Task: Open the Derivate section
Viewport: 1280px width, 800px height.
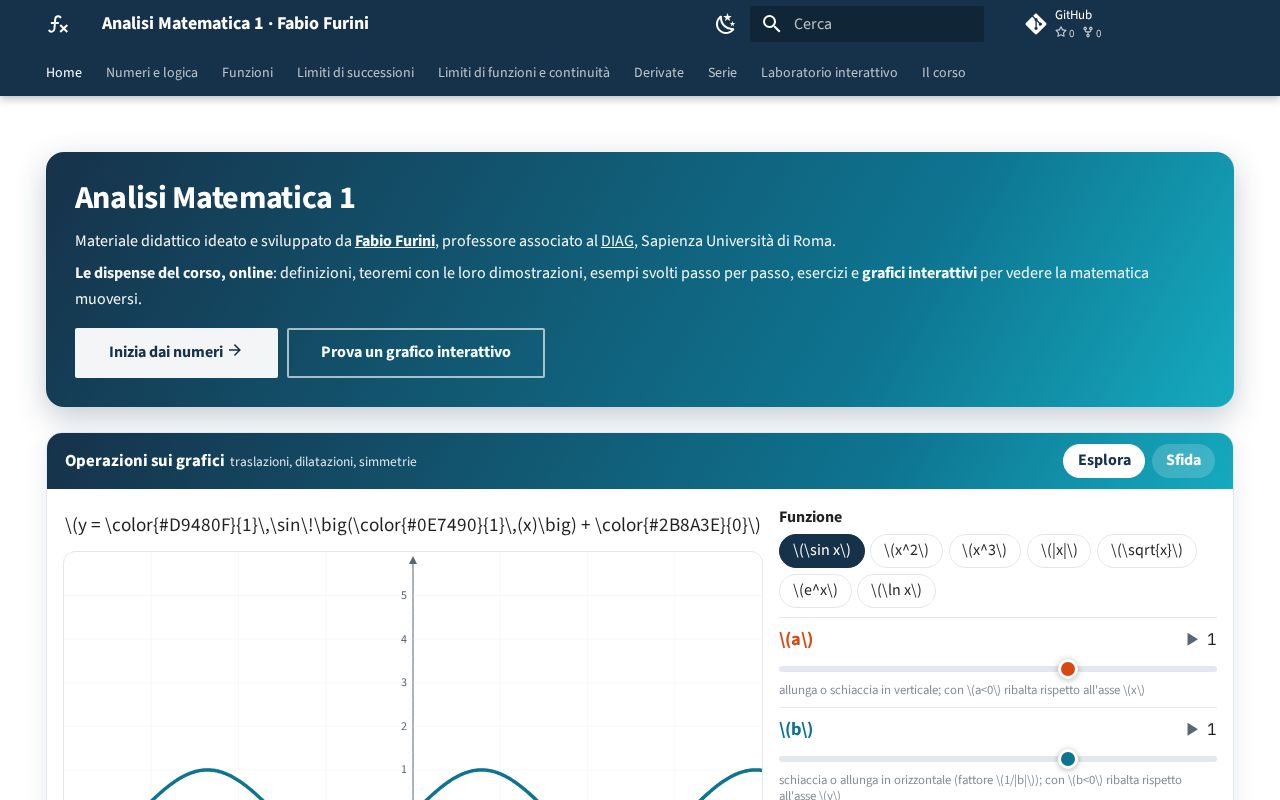Action: click(659, 73)
